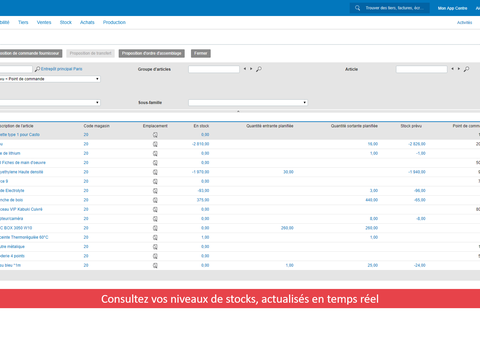The image size is (480, 360).
Task: Open the Activités link
Action: (464, 22)
